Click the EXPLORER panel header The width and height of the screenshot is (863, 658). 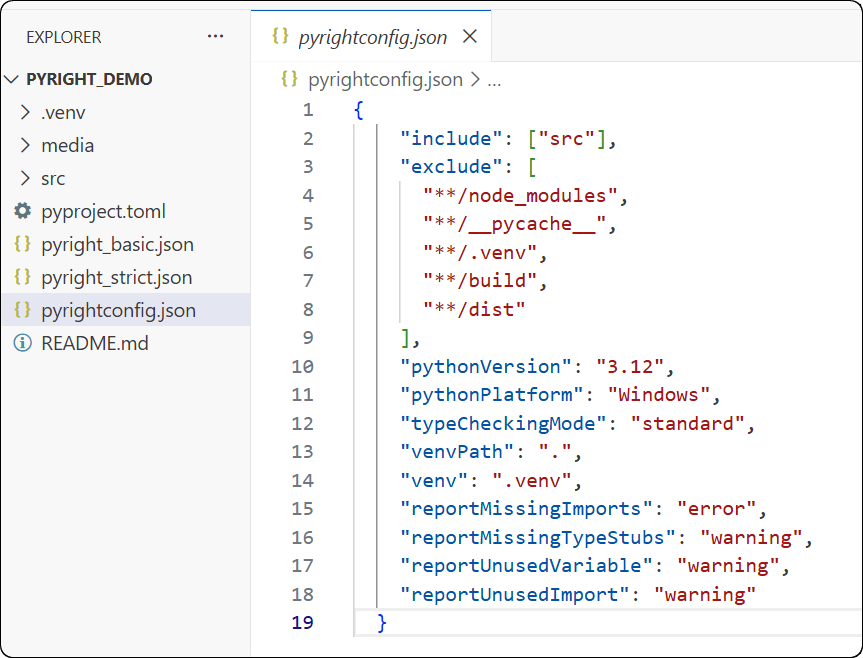(63, 37)
